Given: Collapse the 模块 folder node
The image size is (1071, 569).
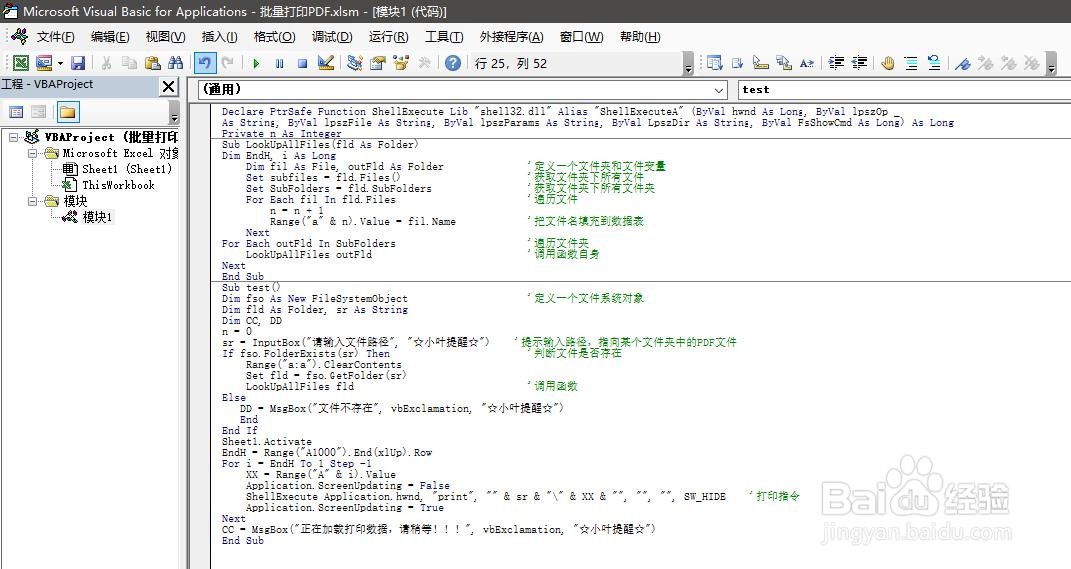Looking at the screenshot, I should point(32,202).
